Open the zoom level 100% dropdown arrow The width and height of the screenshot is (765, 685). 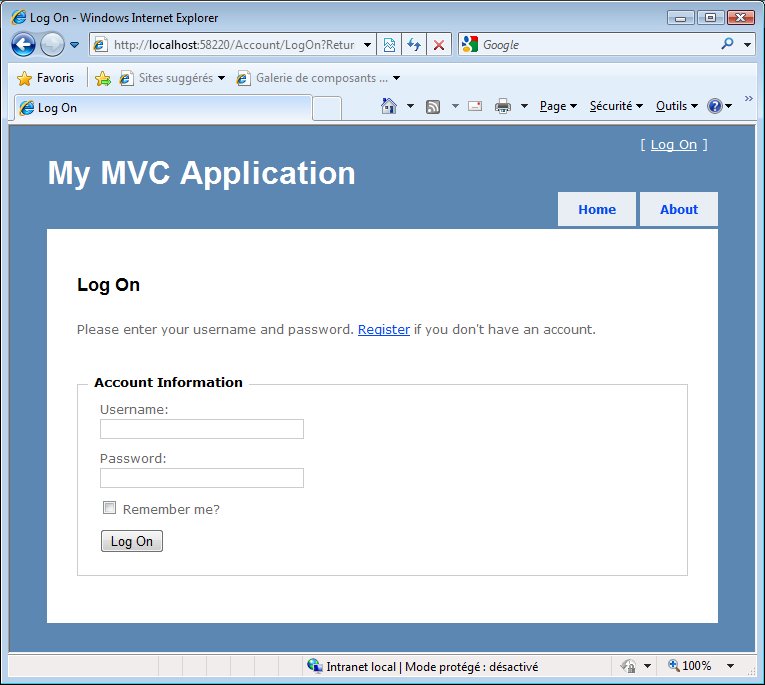[730, 666]
